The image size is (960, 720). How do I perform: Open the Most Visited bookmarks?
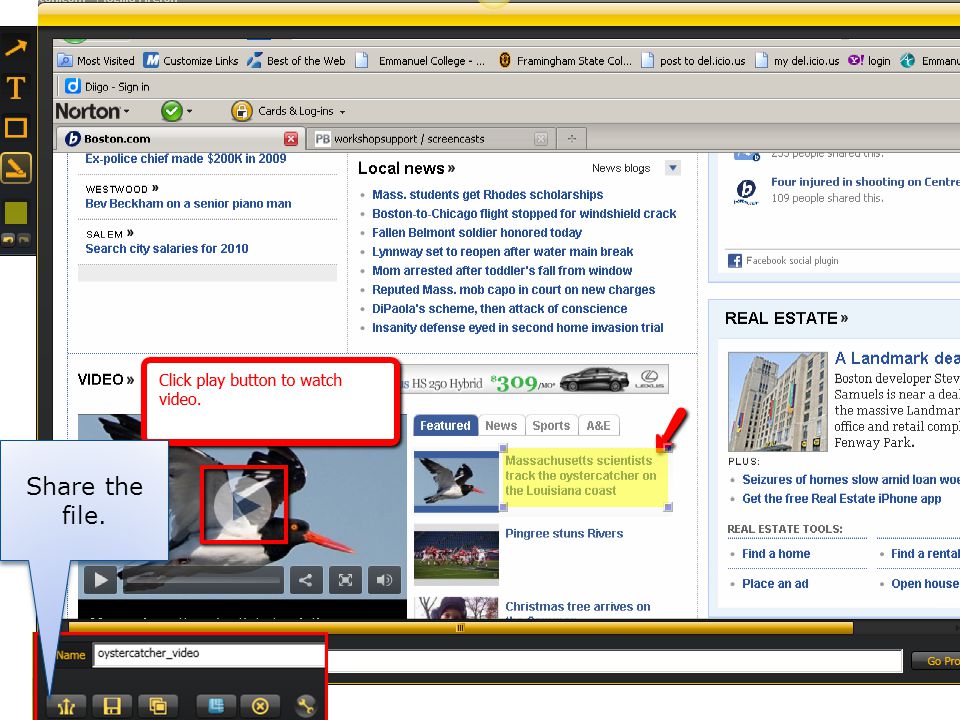point(96,61)
